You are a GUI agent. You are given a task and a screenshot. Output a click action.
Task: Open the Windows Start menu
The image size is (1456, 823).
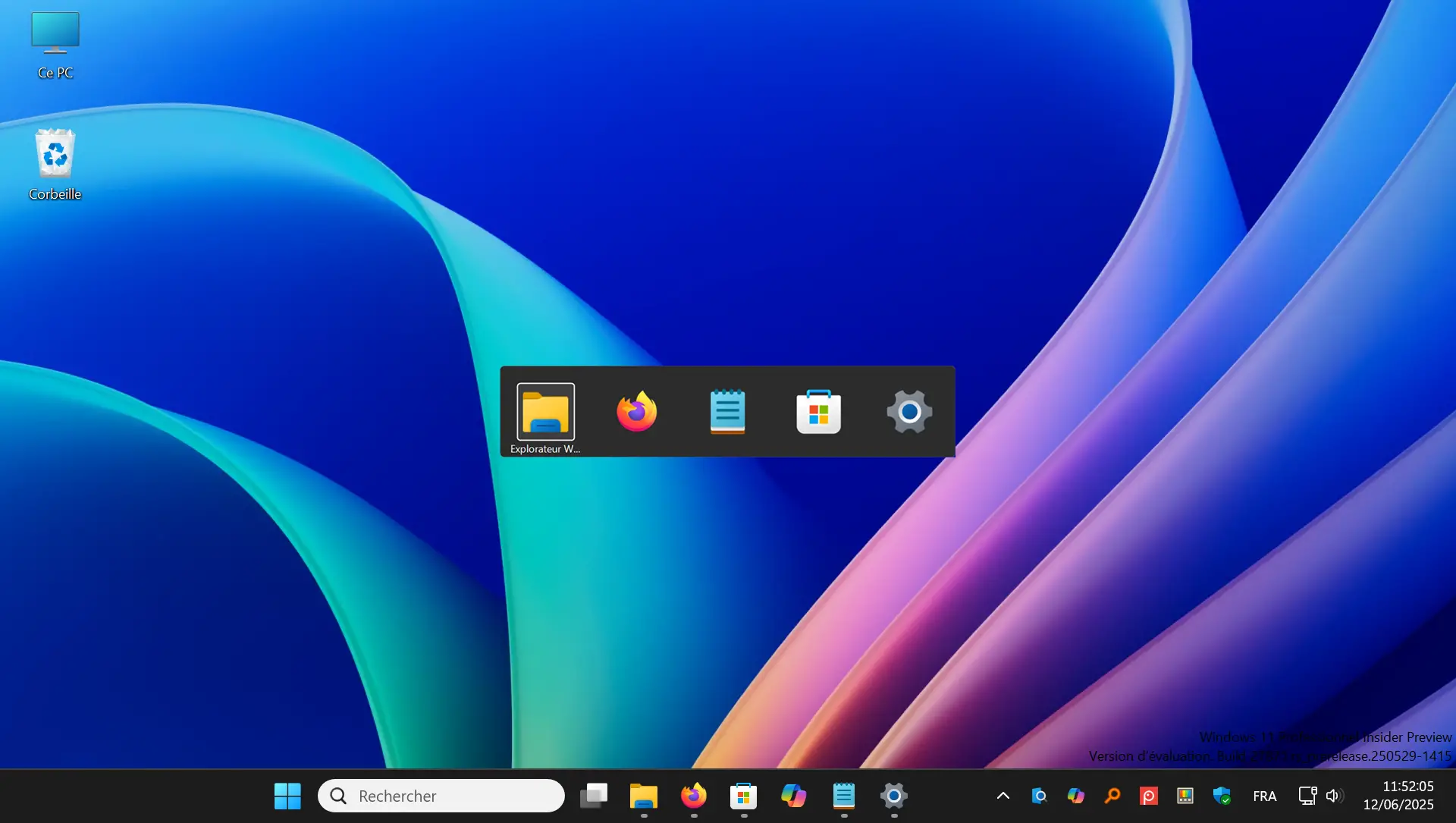tap(287, 796)
